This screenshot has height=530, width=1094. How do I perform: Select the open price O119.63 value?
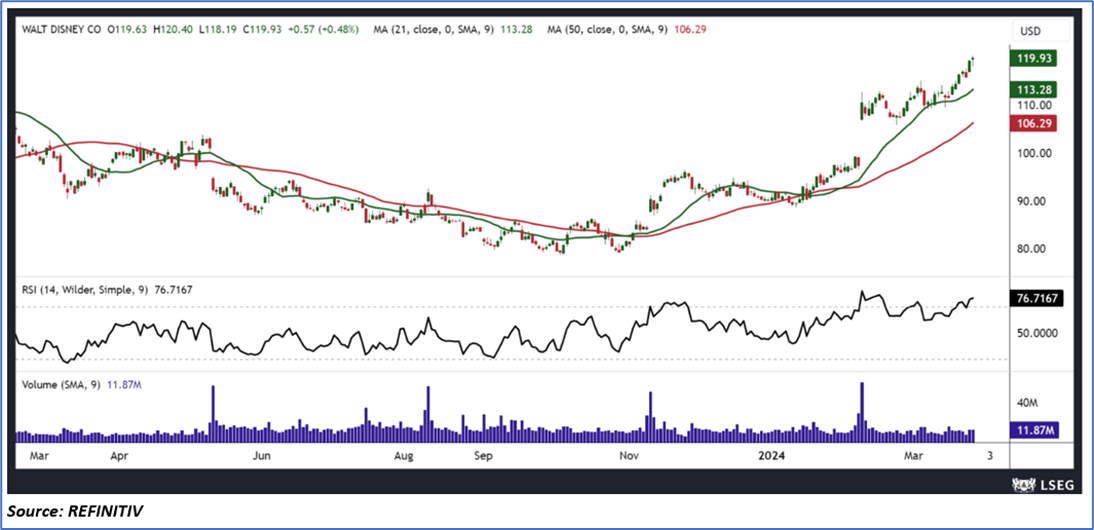(126, 30)
